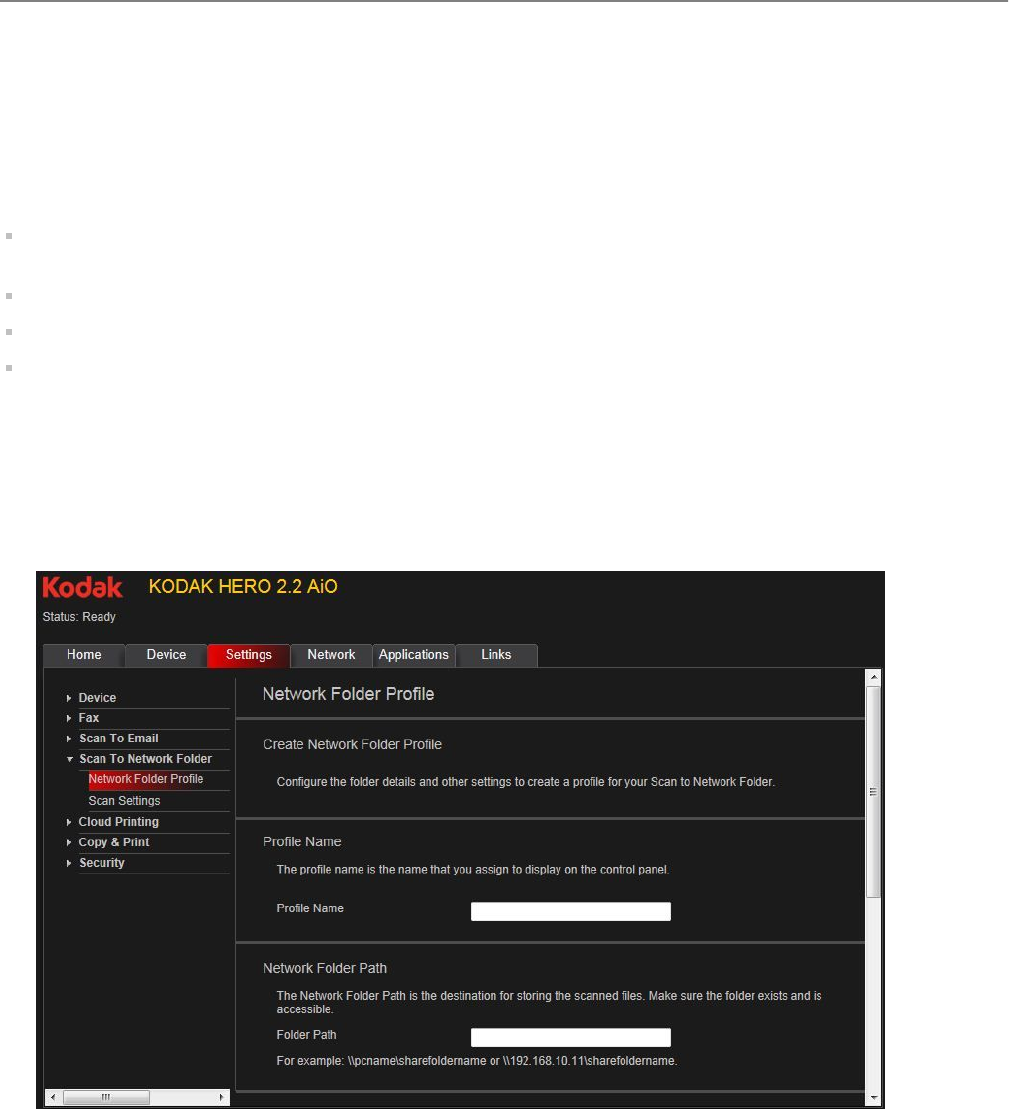Open the Copy & Print section
The image size is (1009, 1109).
pyautogui.click(x=113, y=842)
